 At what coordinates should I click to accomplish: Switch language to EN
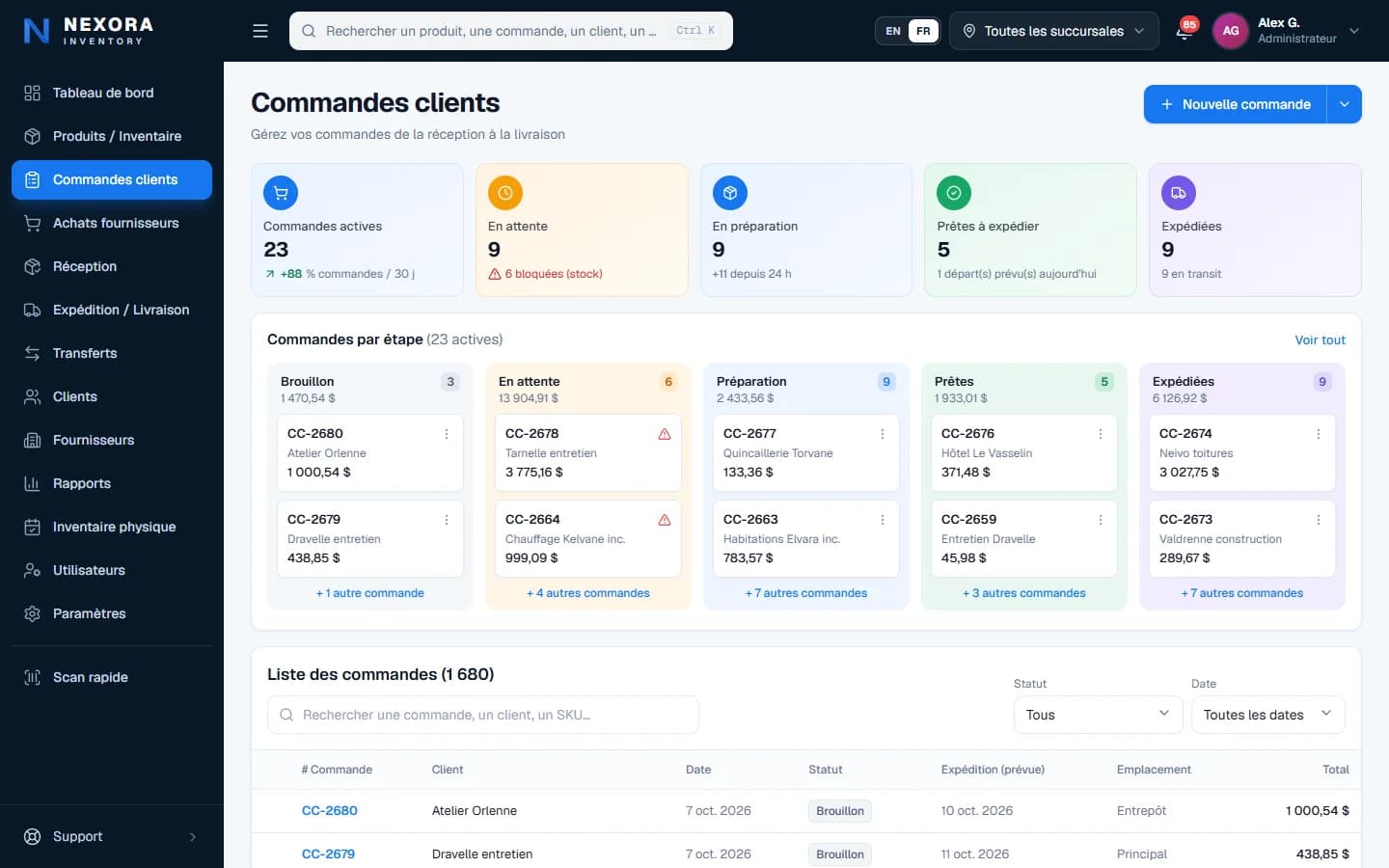pyautogui.click(x=893, y=31)
